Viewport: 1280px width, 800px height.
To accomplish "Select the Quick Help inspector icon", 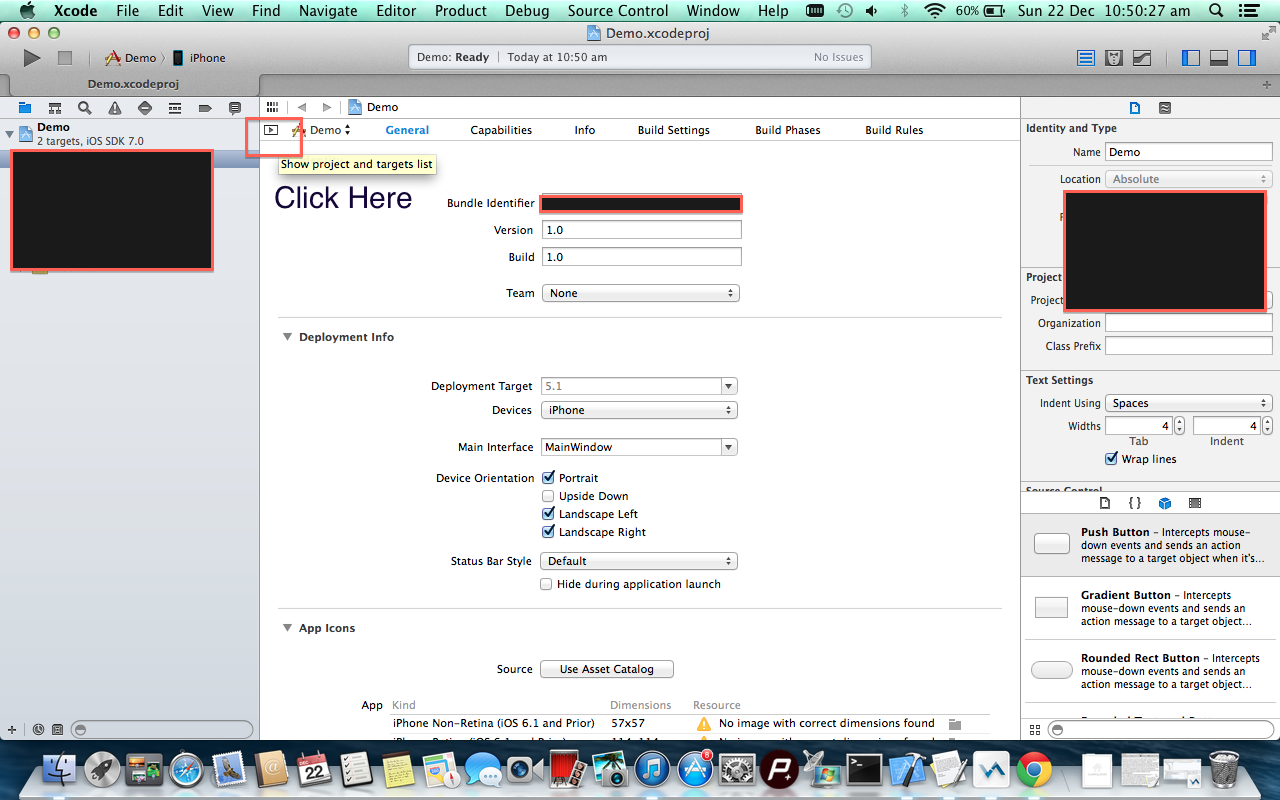I will [x=1165, y=108].
